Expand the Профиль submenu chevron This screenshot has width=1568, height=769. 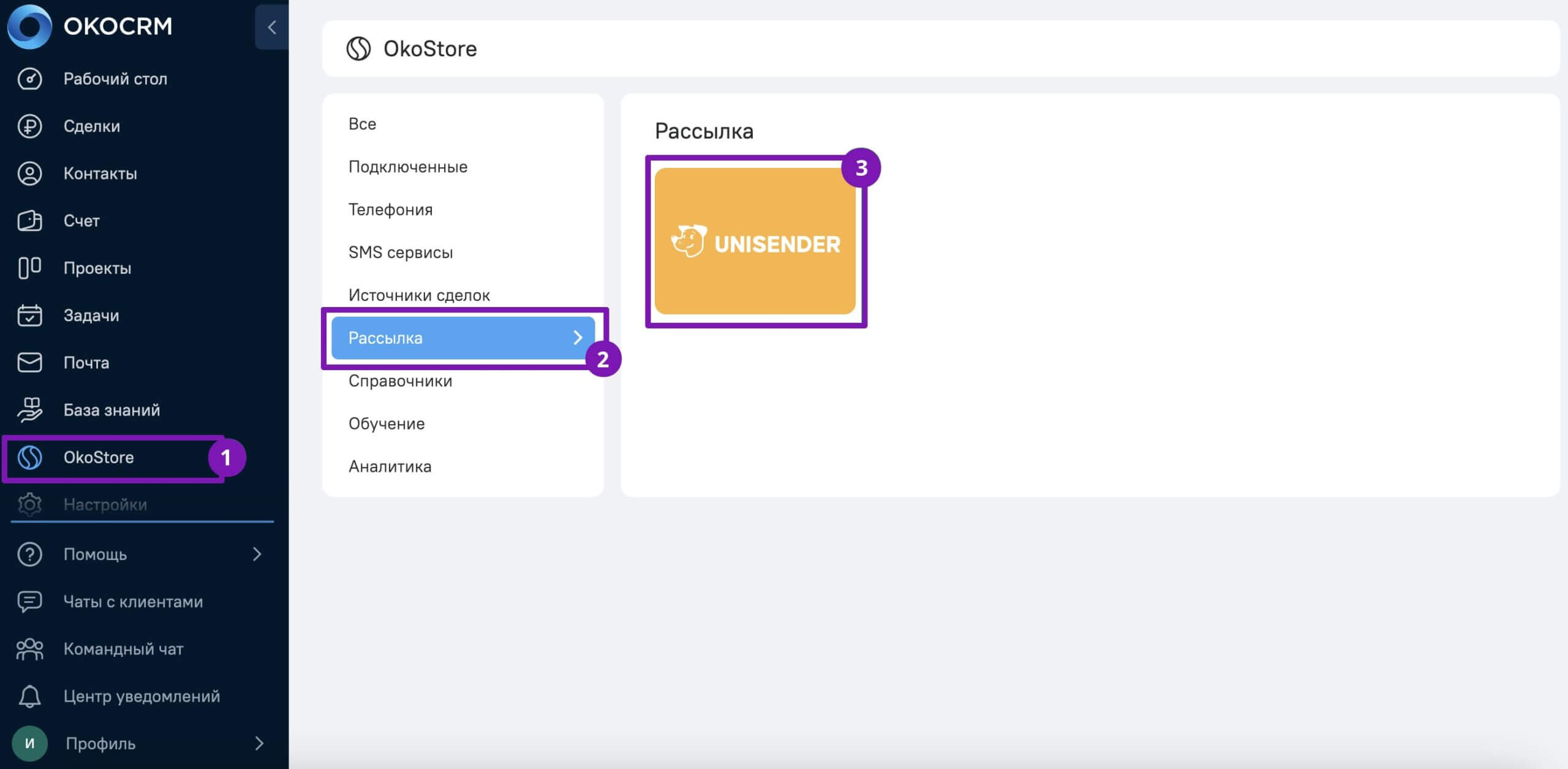pyautogui.click(x=259, y=743)
